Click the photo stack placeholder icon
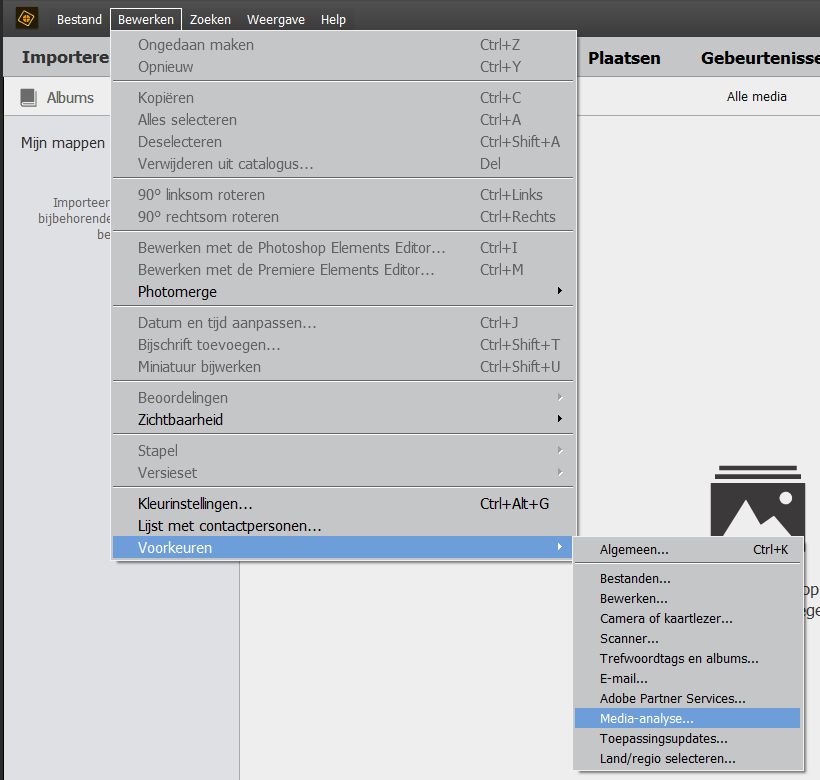Viewport: 820px width, 780px height. click(x=757, y=500)
